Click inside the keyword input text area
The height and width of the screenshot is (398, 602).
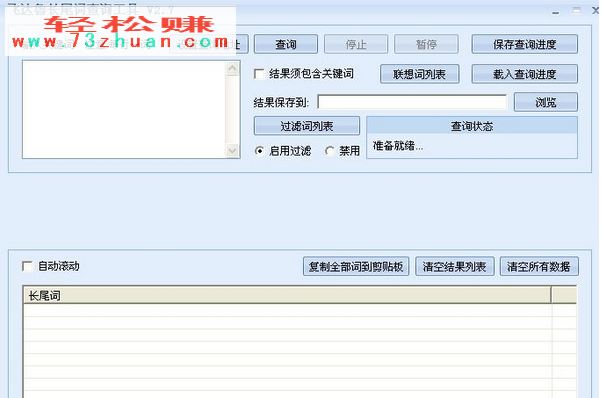[125, 109]
